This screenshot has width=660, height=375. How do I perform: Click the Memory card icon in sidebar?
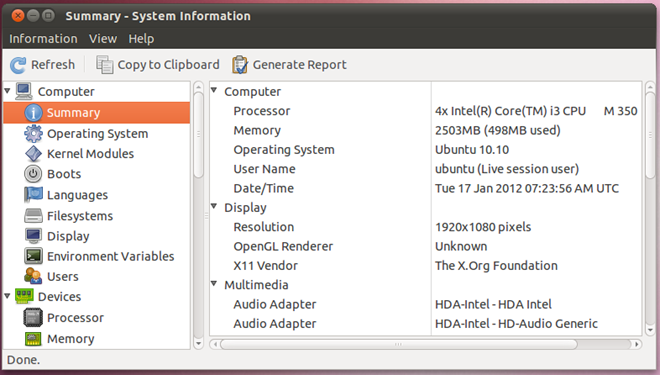[33, 339]
